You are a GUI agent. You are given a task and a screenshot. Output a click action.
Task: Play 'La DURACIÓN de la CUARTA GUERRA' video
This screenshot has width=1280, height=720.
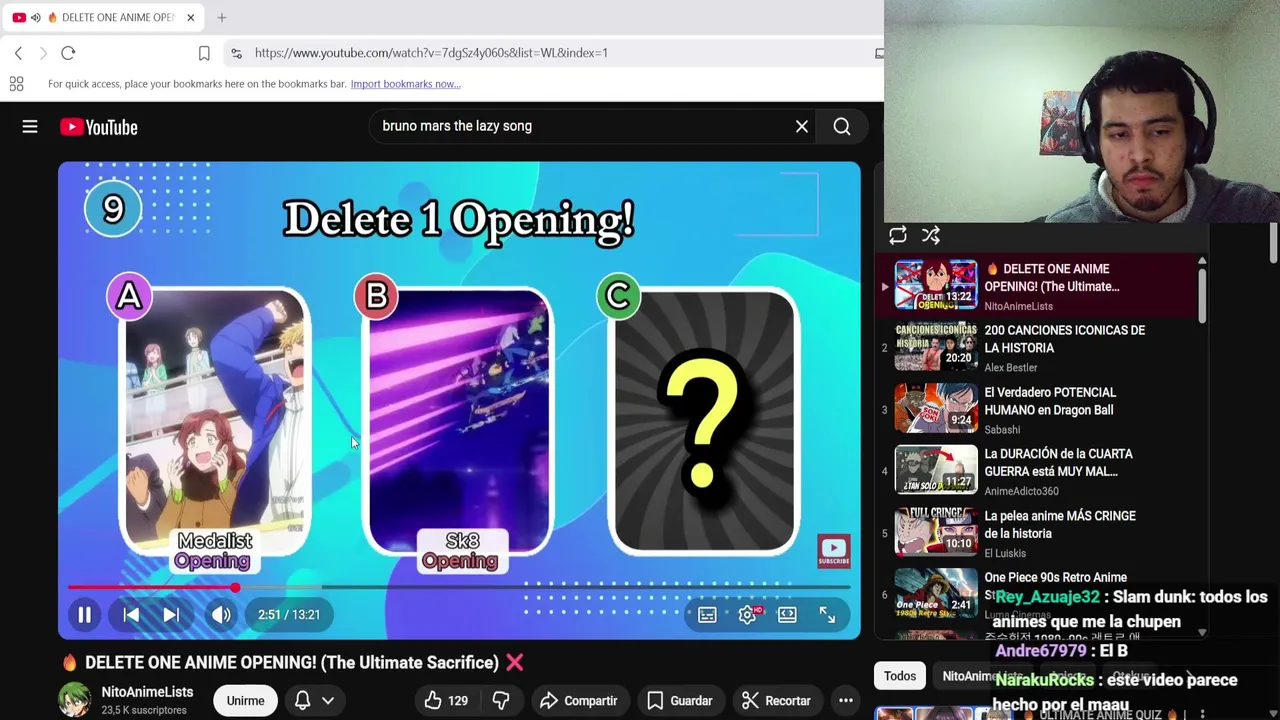coord(1037,471)
